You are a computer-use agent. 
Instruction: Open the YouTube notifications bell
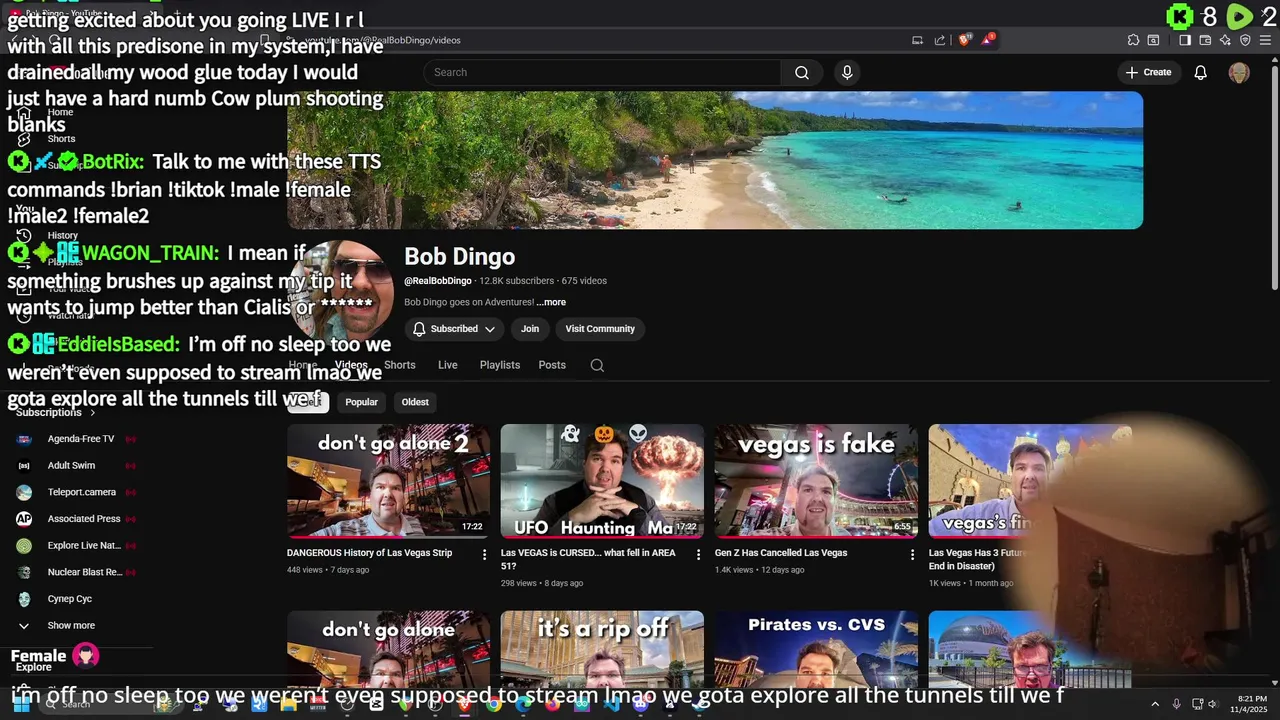(x=1200, y=72)
